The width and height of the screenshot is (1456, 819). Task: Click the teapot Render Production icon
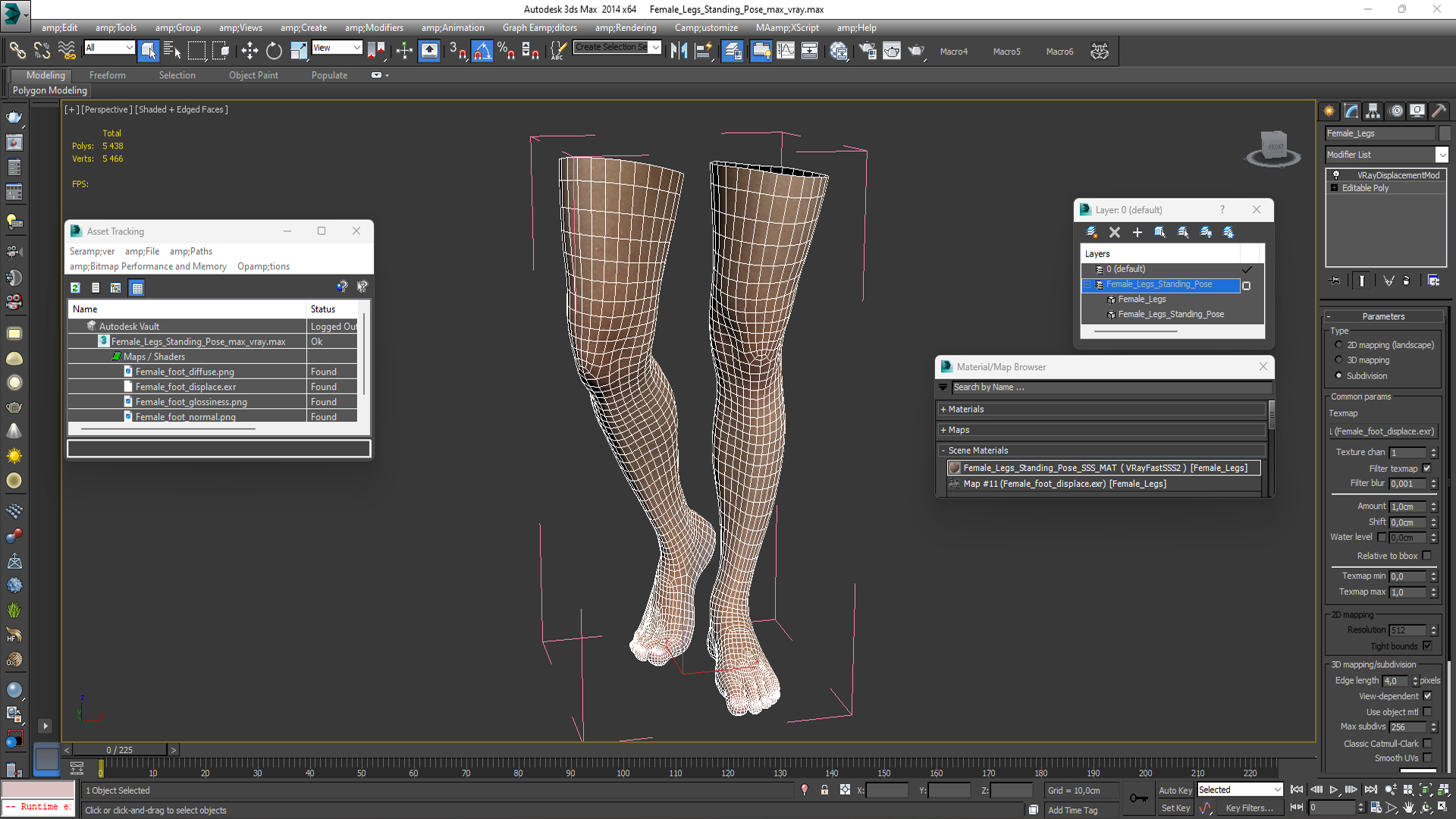tap(916, 51)
